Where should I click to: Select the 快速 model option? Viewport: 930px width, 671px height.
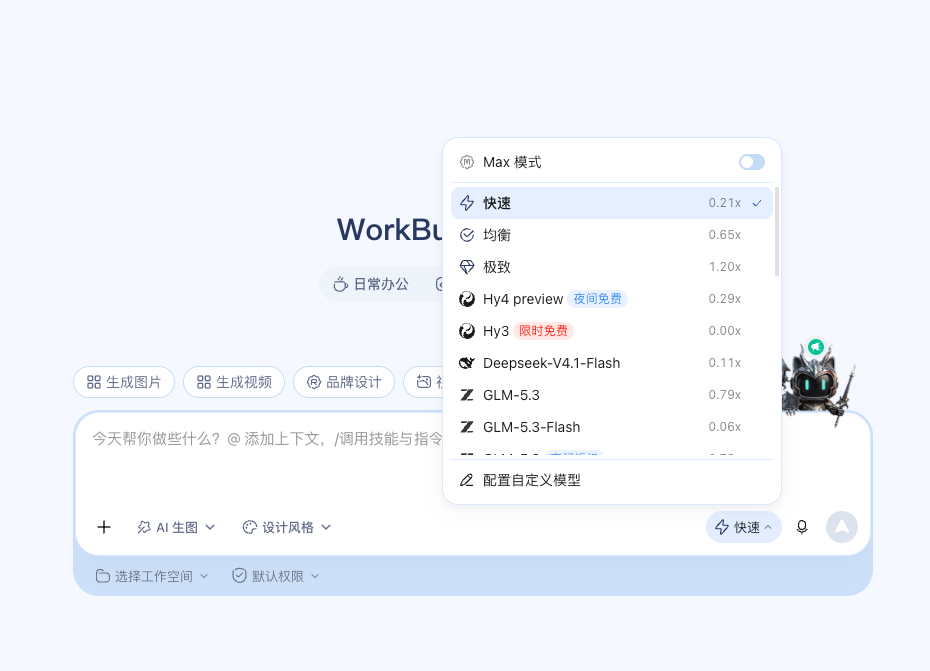click(611, 203)
